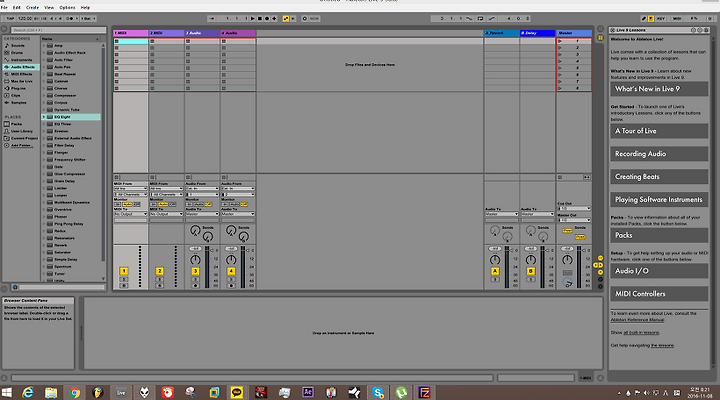The width and height of the screenshot is (720, 400).
Task: Select Clips category in browser
Action: (16, 96)
